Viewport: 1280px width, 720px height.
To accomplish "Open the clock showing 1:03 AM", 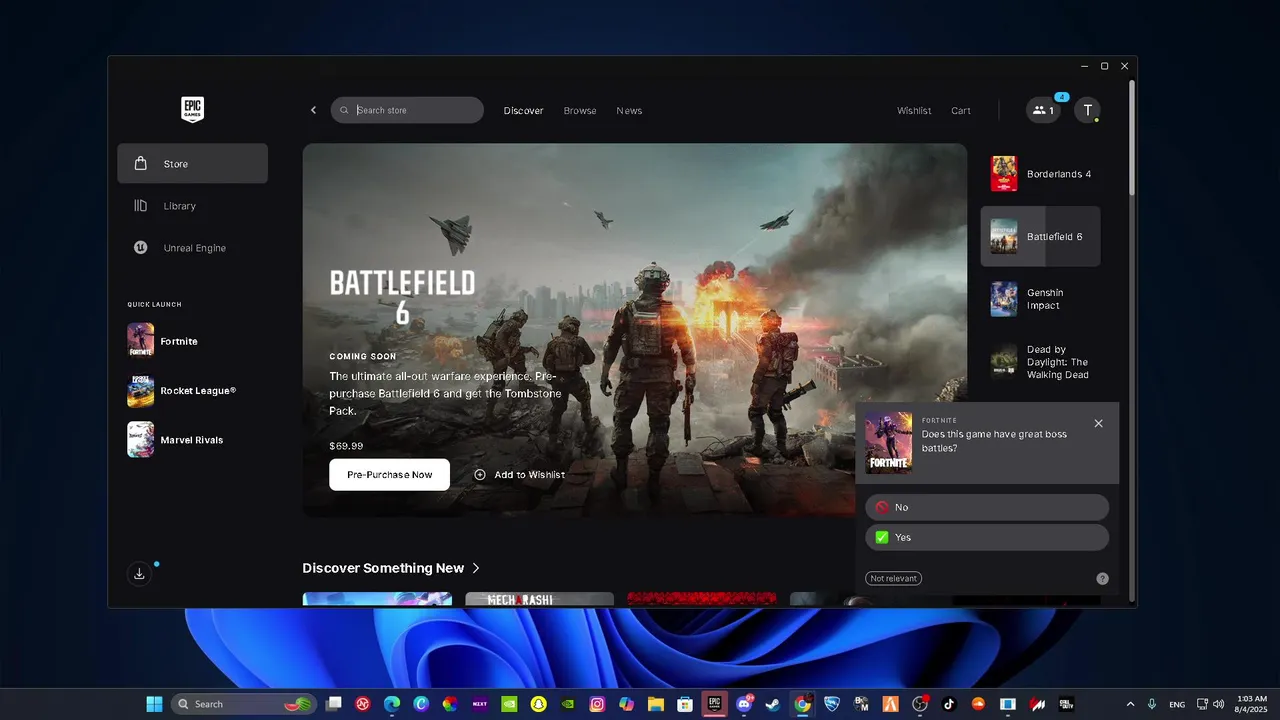I will pyautogui.click(x=1252, y=704).
